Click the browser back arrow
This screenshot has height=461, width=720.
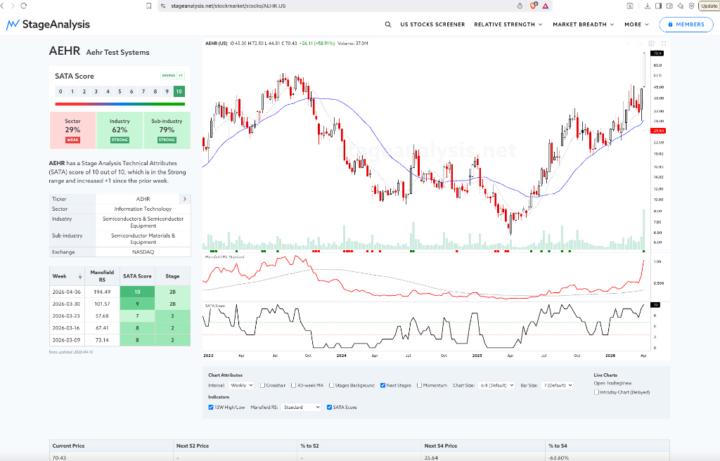pos(2,6)
